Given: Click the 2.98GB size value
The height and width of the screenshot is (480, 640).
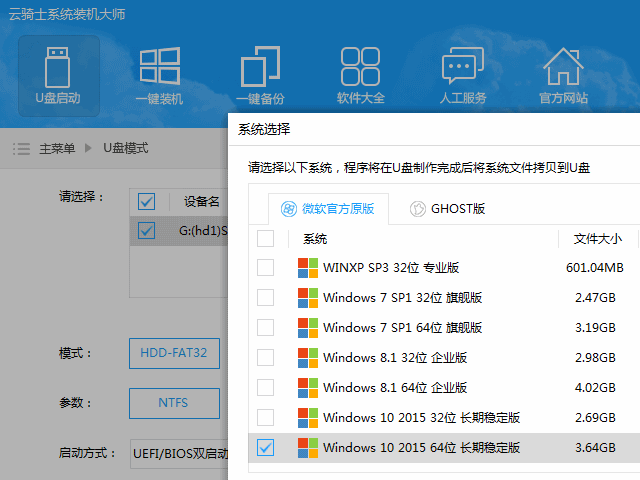Looking at the screenshot, I should 595,358.
